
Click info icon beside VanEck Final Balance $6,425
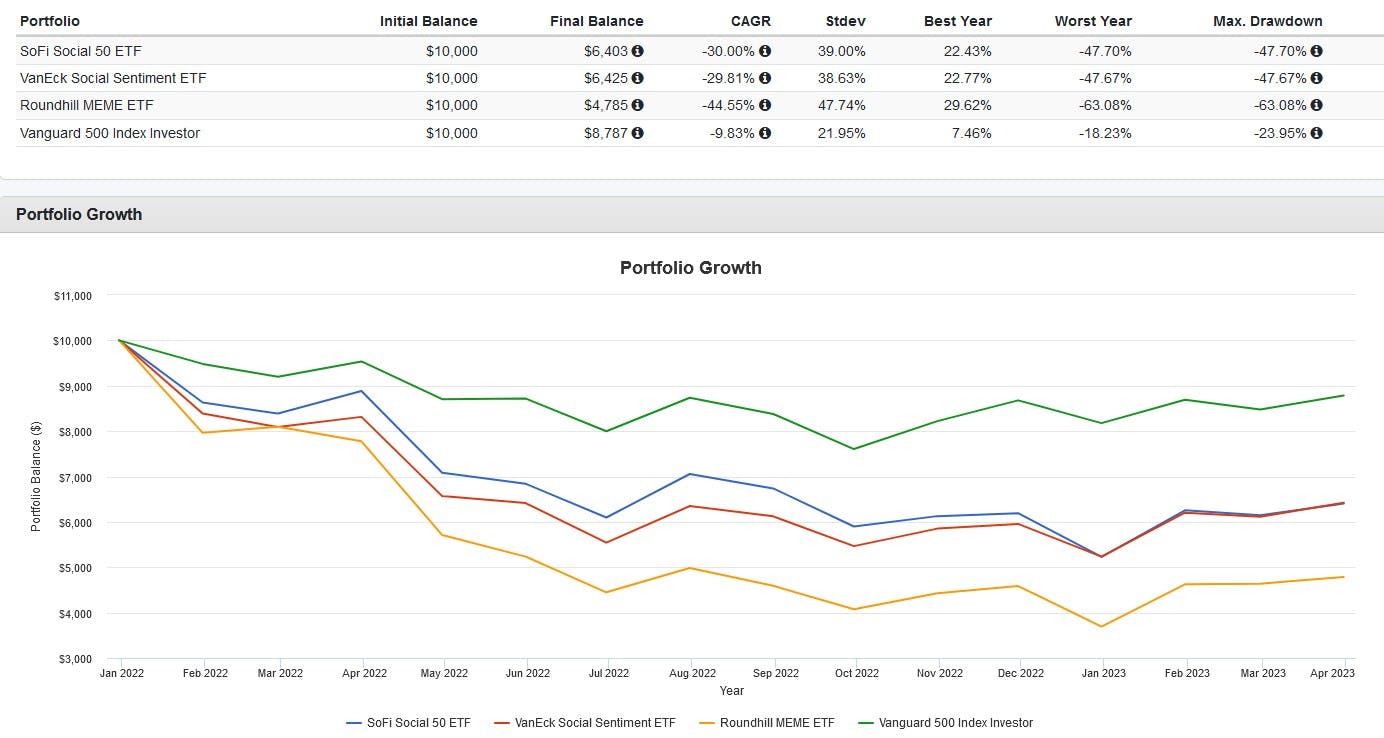coord(638,78)
